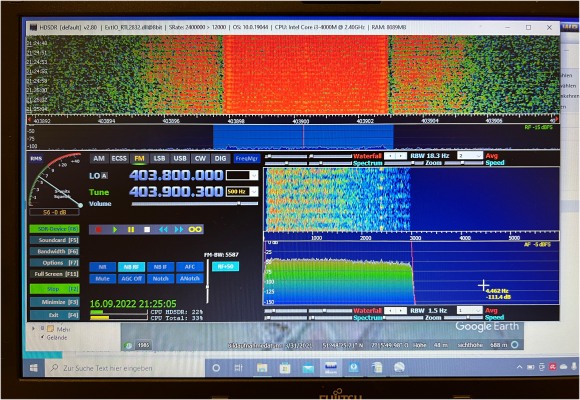This screenshot has height=400, width=580.
Task: Click the rewind double-arrow button
Action: [x=163, y=229]
